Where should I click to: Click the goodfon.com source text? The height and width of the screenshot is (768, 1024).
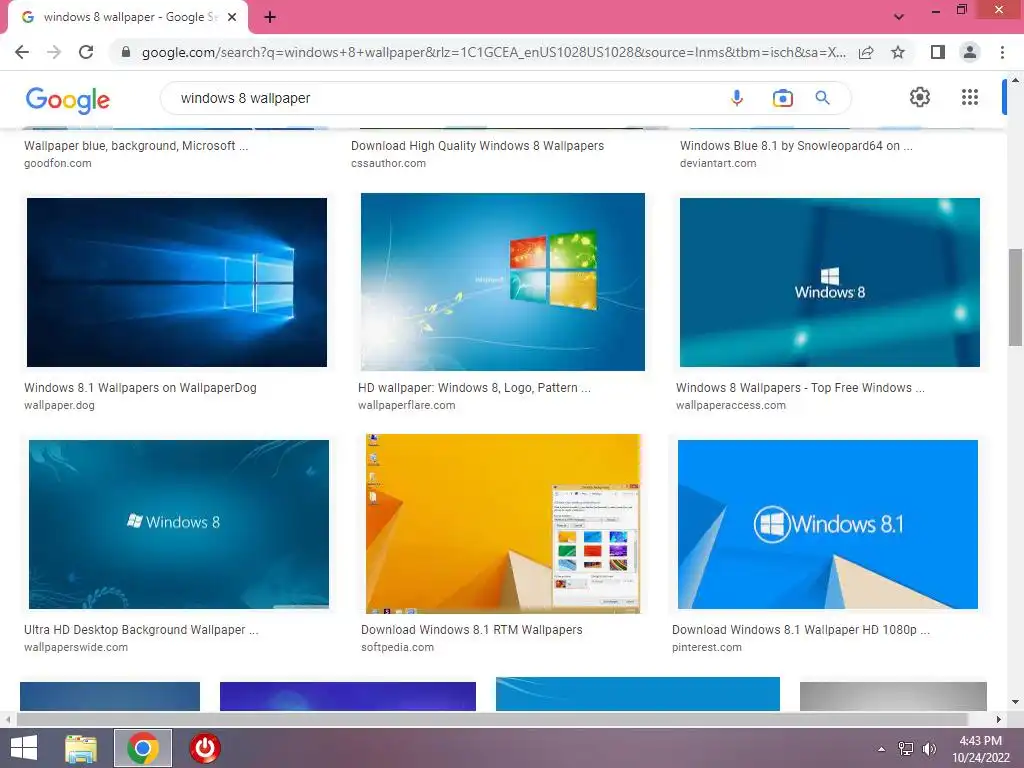click(57, 163)
